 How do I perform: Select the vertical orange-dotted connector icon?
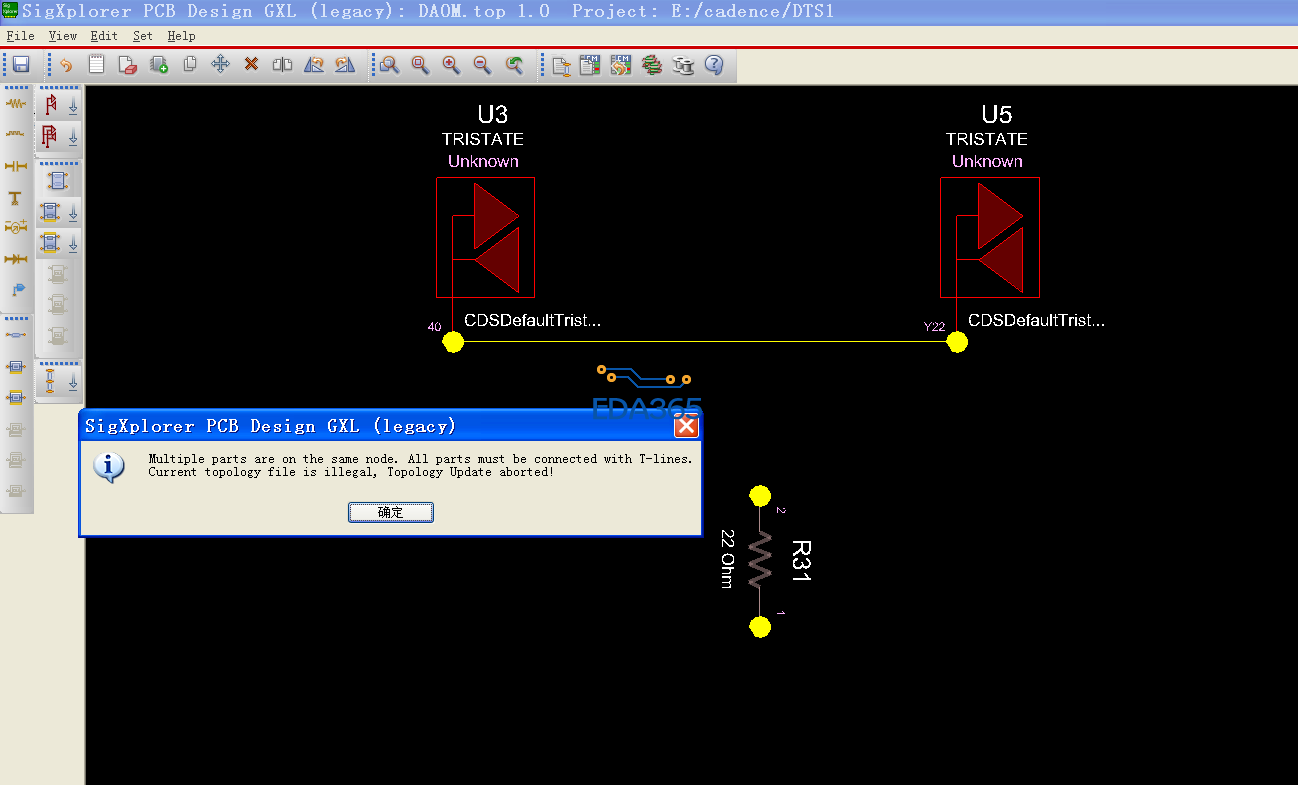[x=51, y=381]
